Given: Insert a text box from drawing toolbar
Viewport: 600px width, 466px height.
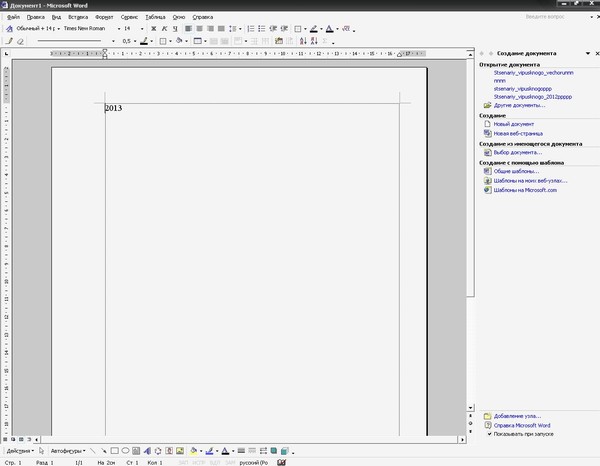Looking at the screenshot, I should pyautogui.click(x=136, y=451).
